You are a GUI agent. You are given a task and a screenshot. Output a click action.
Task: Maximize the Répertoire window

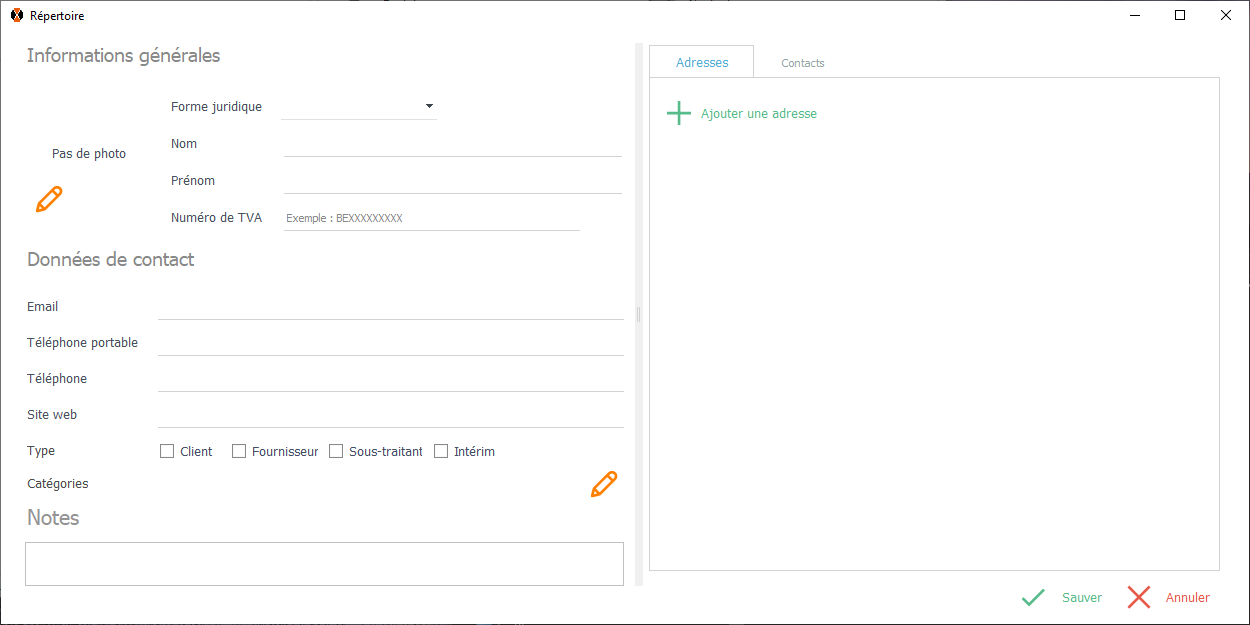click(x=1180, y=16)
